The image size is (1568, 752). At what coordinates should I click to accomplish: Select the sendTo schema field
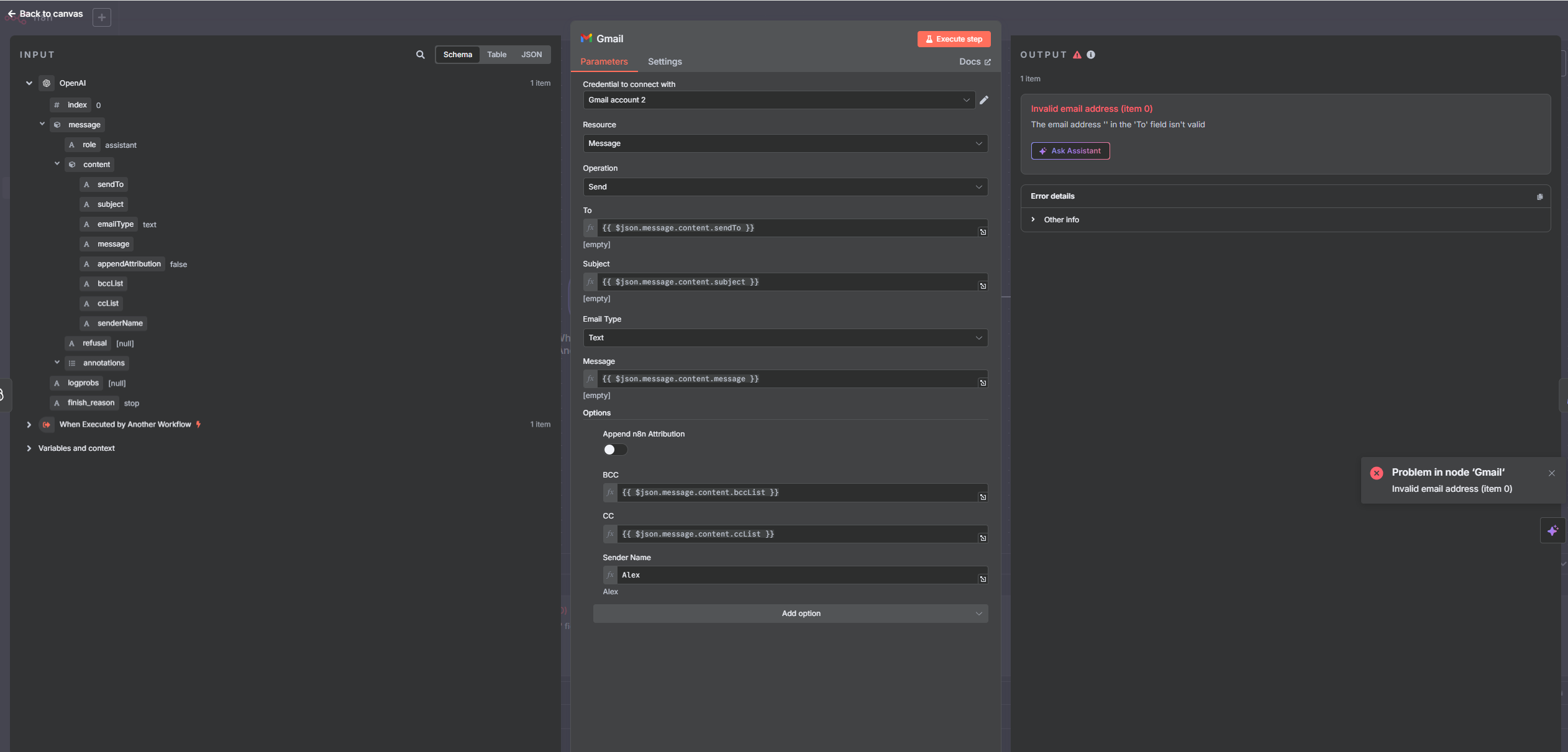[x=104, y=184]
